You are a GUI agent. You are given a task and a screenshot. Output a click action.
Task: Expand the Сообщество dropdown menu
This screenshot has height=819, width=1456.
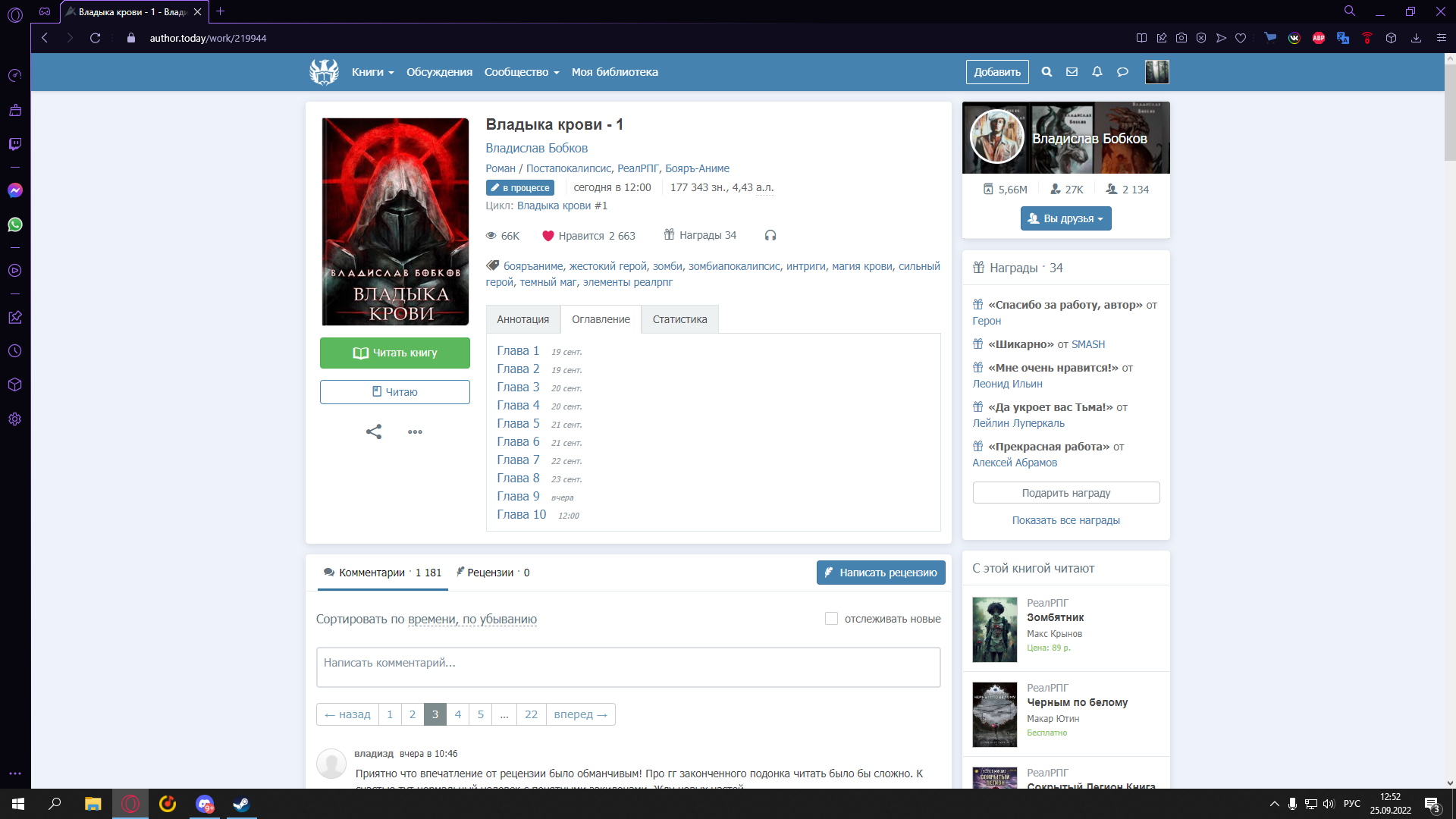coord(522,72)
